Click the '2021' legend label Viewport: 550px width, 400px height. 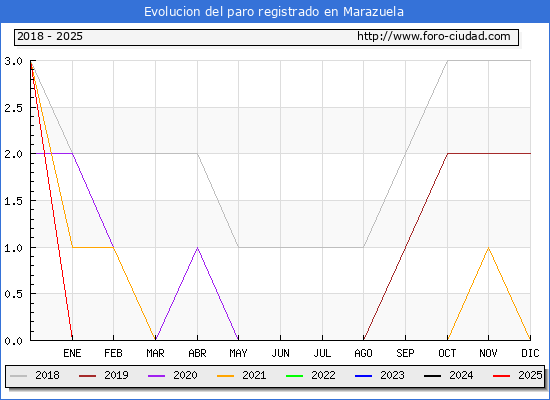[254, 375]
